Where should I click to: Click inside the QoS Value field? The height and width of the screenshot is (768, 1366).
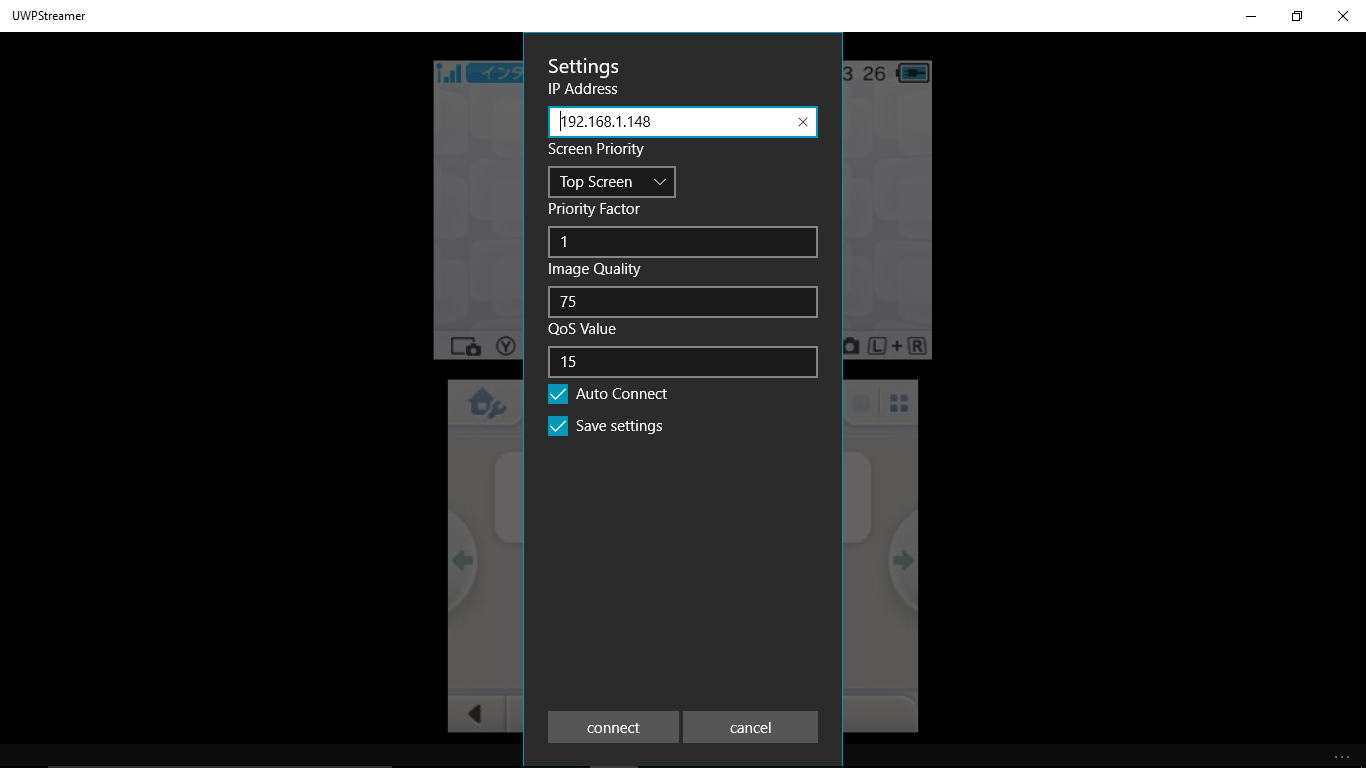[x=682, y=361]
